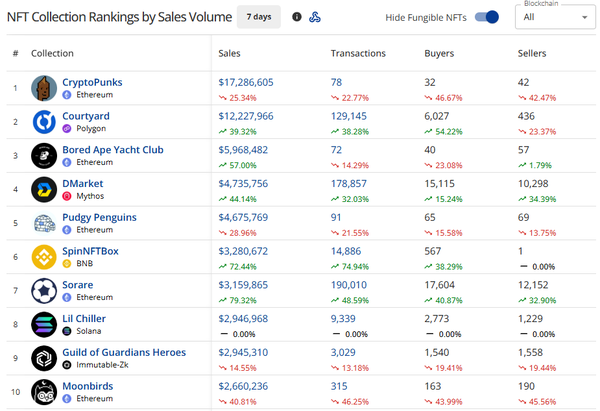This screenshot has width=600, height=411.
Task: Open the Courtyard collection link
Action: click(86, 116)
